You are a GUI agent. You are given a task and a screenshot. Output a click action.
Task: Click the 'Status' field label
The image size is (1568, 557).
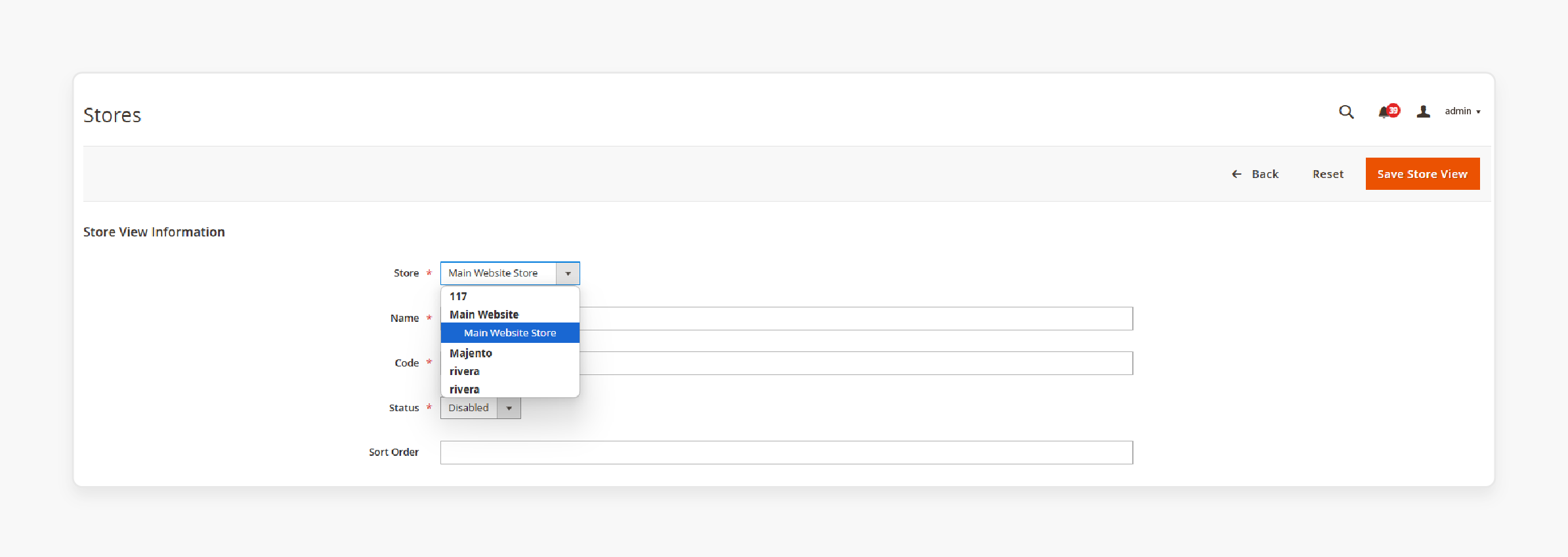pos(404,408)
